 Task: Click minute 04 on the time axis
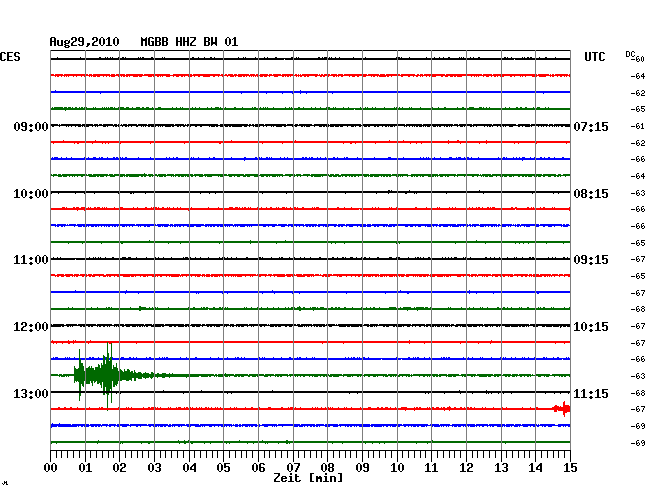tap(189, 467)
